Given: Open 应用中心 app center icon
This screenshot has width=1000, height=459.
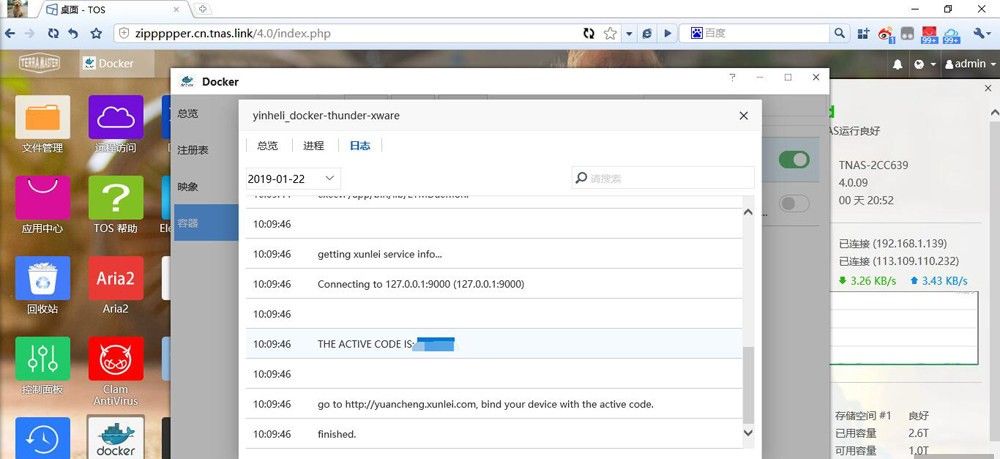Looking at the screenshot, I should coord(42,198).
